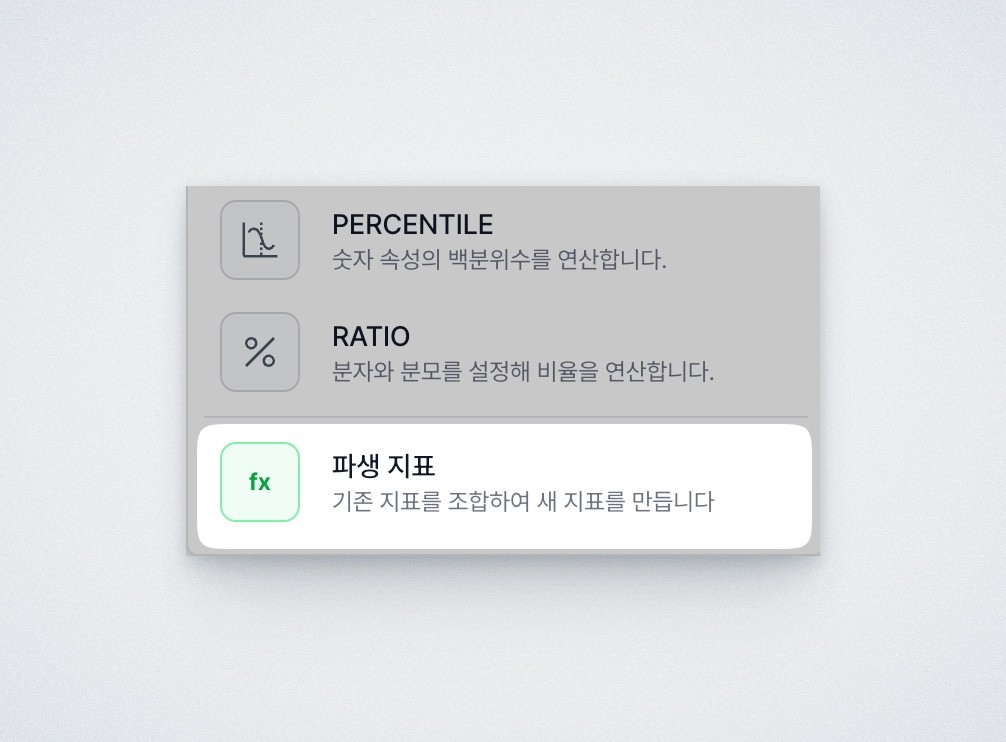1006x742 pixels.
Task: Click the PERCENTILE title text
Action: point(413,224)
